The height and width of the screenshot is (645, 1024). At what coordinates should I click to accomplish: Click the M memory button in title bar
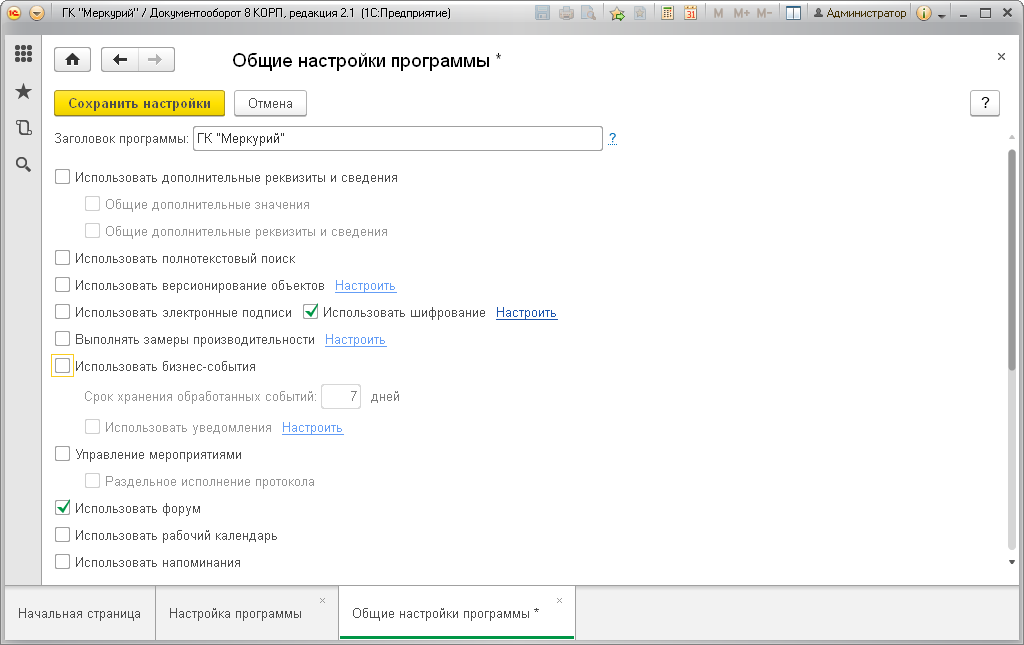[x=718, y=13]
